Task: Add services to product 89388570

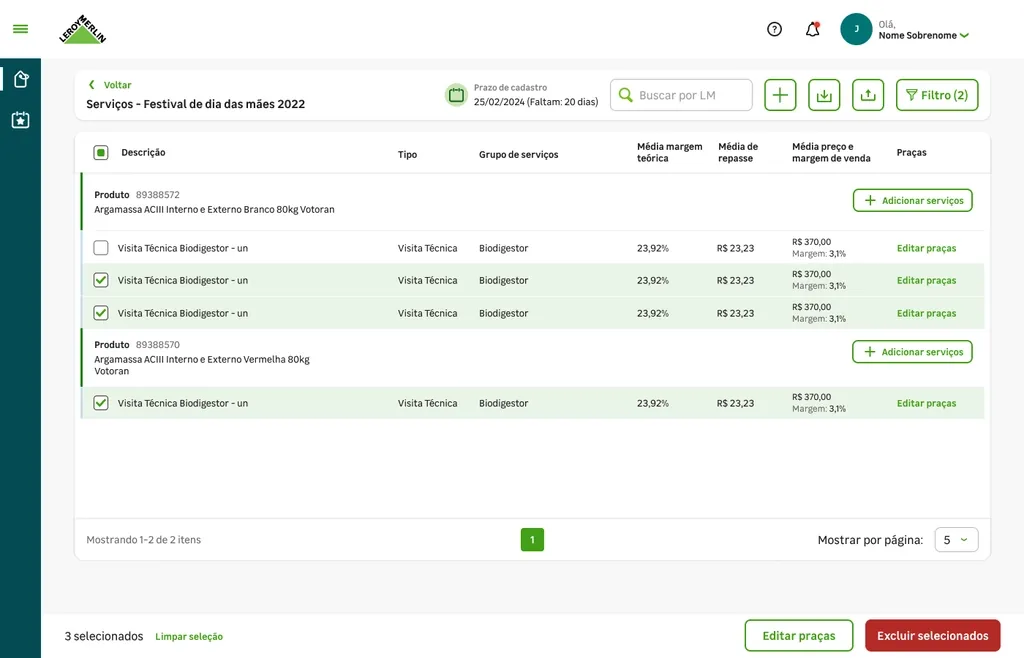Action: (x=912, y=352)
